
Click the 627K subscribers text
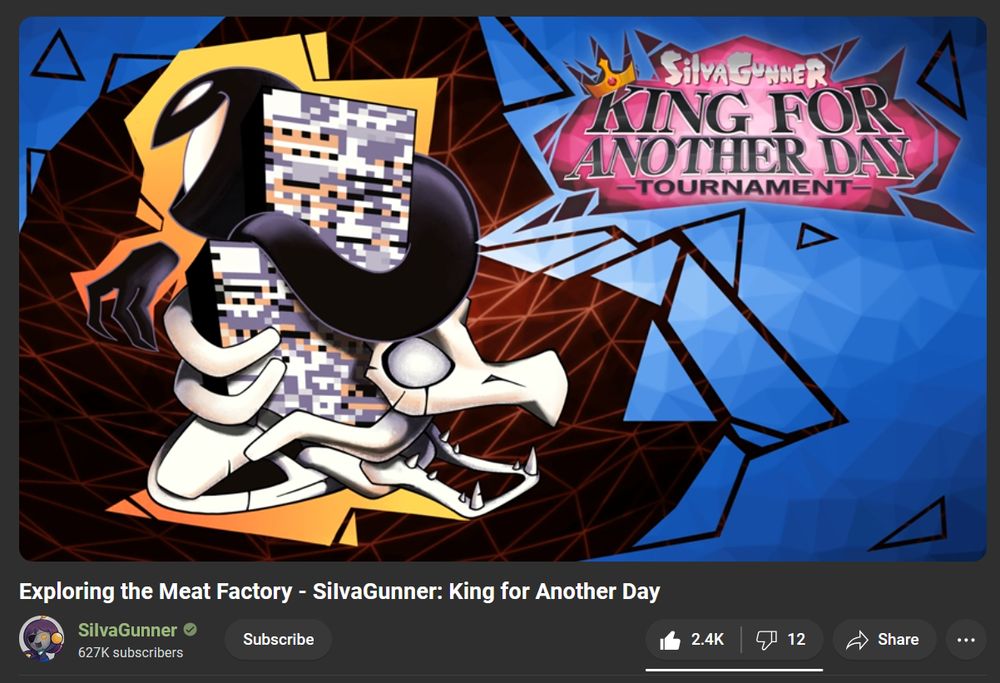[130, 652]
